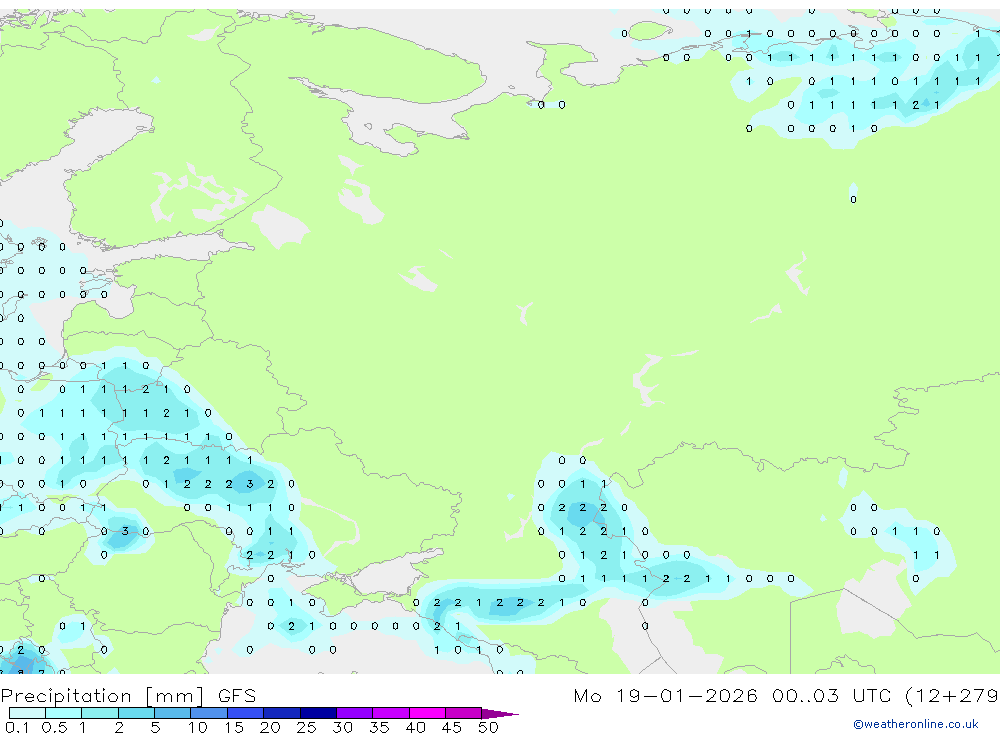The width and height of the screenshot is (1000, 733).
Task: Click the 25–30 mm navy legend swatch
Action: pos(318,713)
